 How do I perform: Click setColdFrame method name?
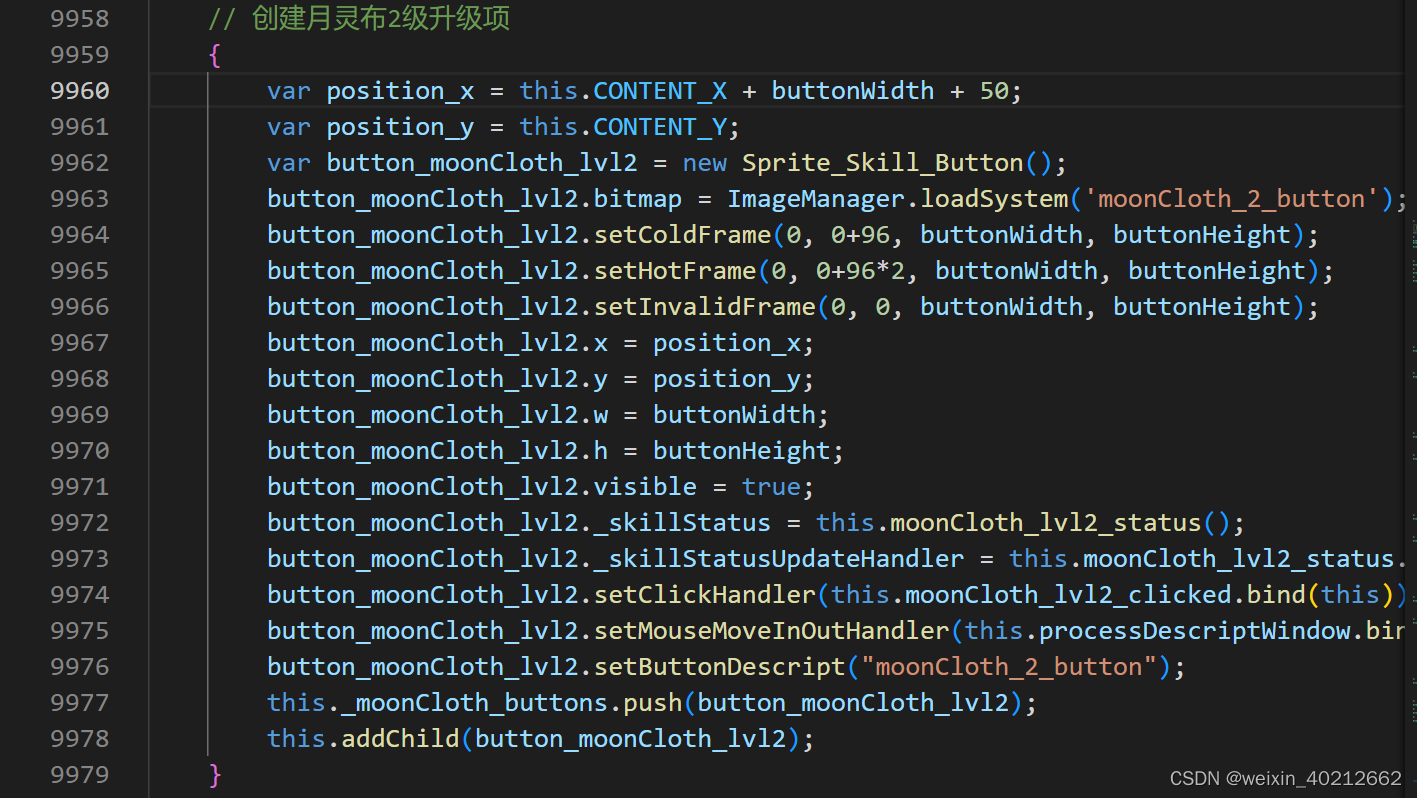(x=683, y=235)
